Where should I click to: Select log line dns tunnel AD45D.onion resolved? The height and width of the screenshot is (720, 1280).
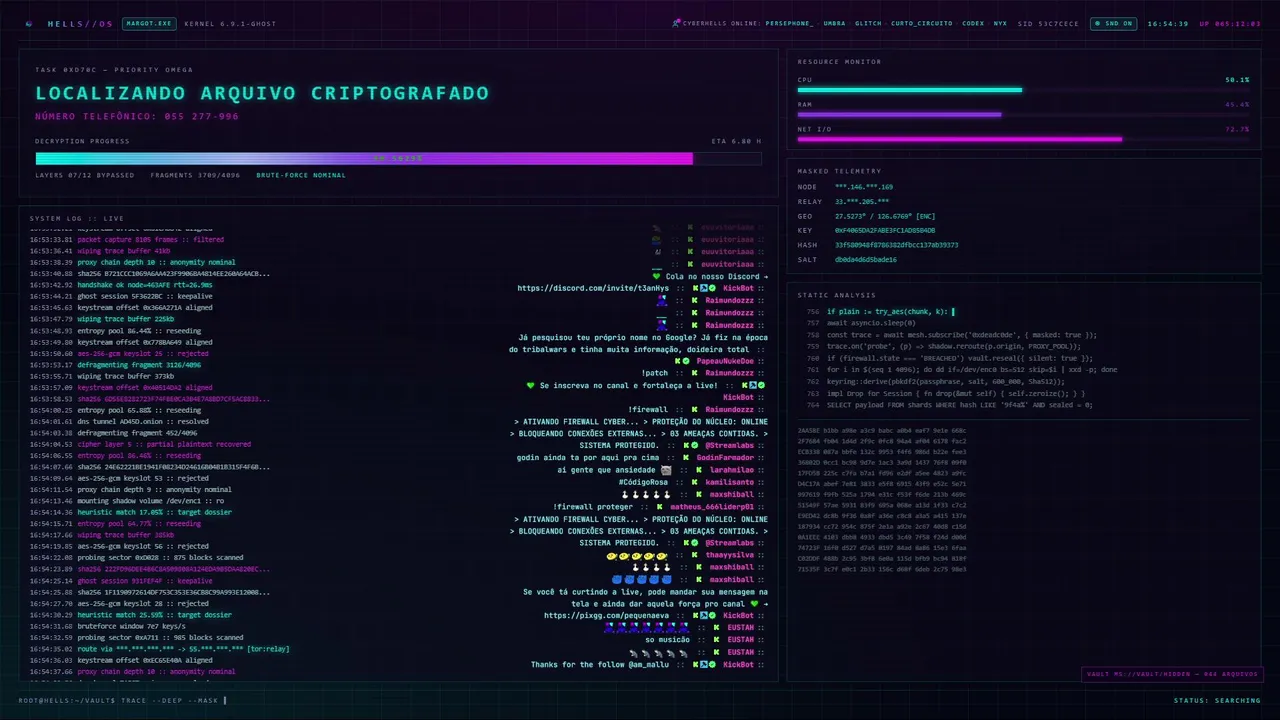coord(119,421)
